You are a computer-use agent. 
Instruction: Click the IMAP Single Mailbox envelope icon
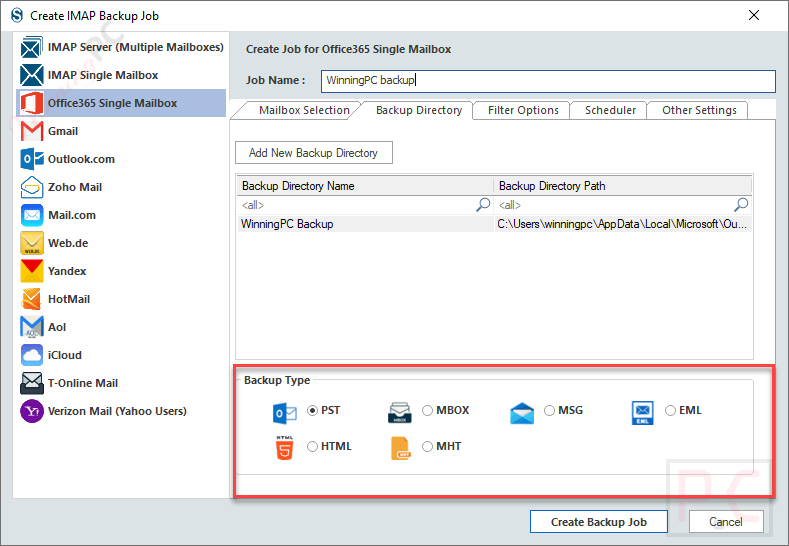pos(32,75)
